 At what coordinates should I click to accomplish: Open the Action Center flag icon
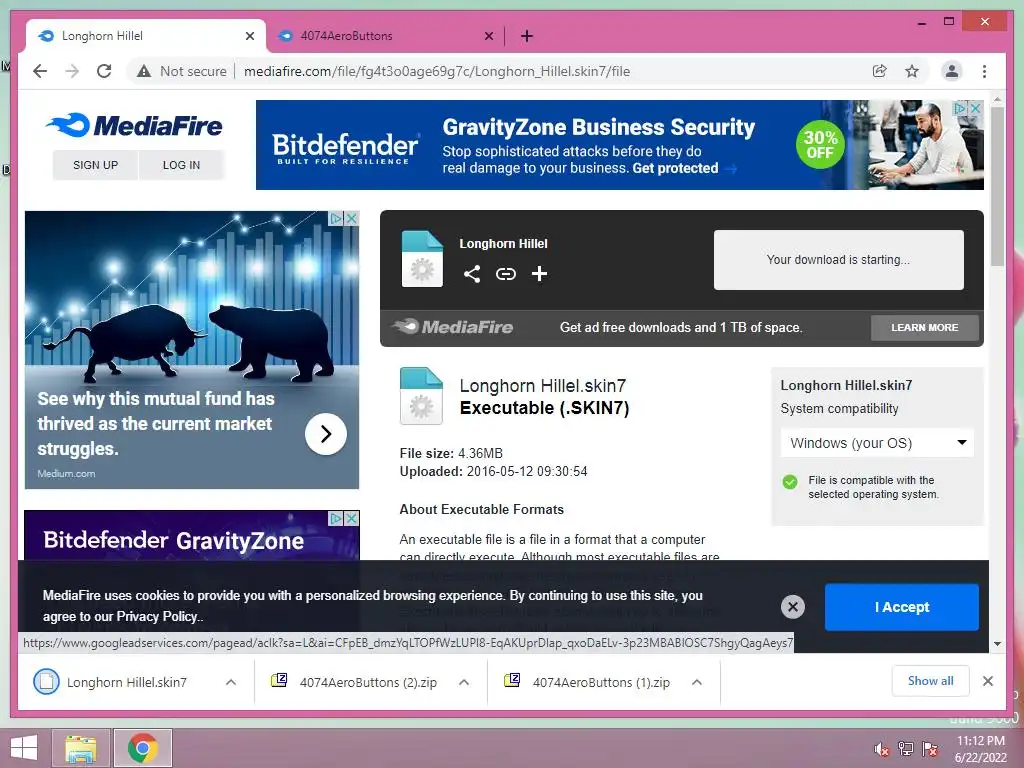click(930, 749)
